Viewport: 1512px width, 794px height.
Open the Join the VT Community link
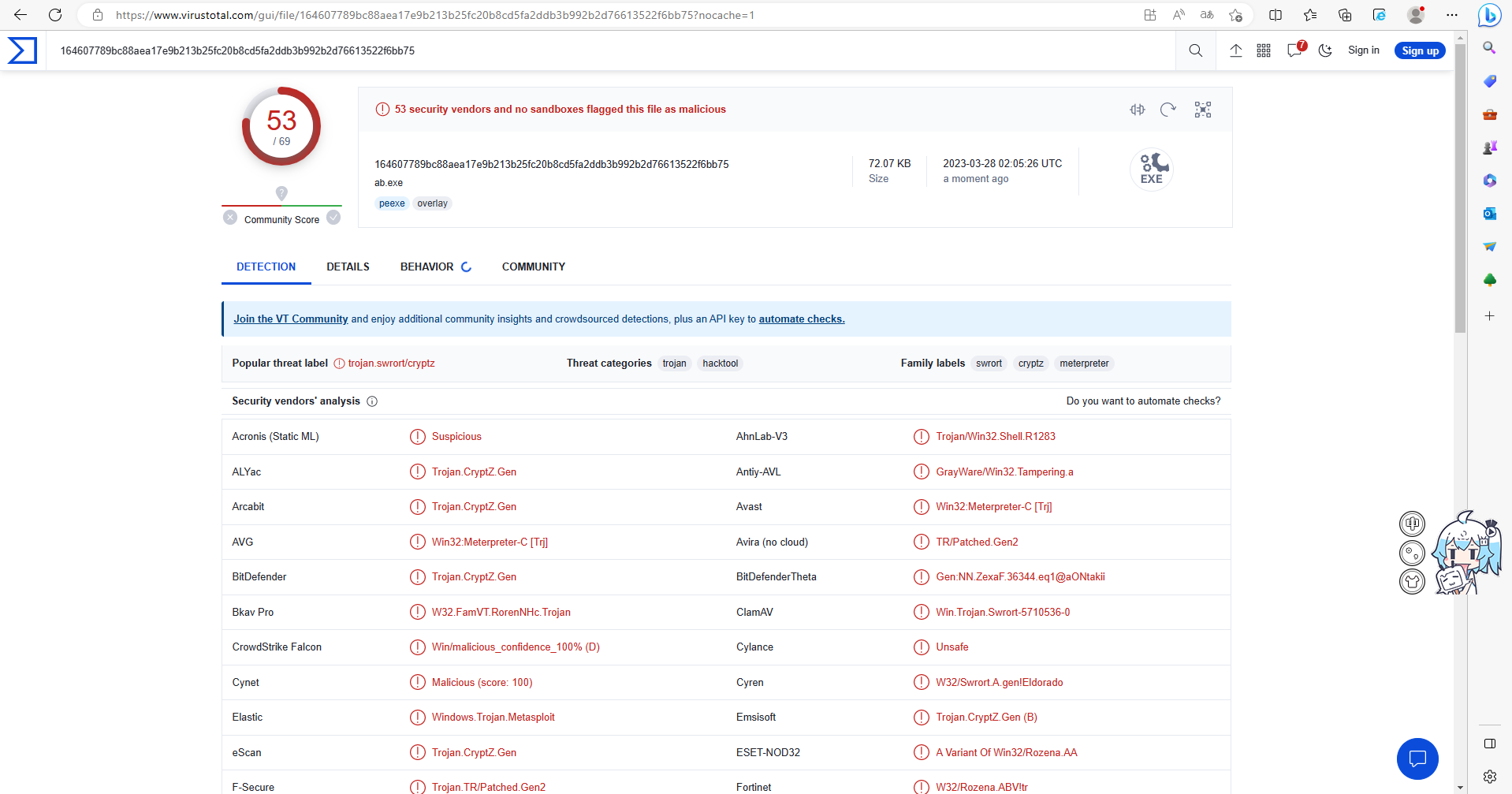click(291, 319)
